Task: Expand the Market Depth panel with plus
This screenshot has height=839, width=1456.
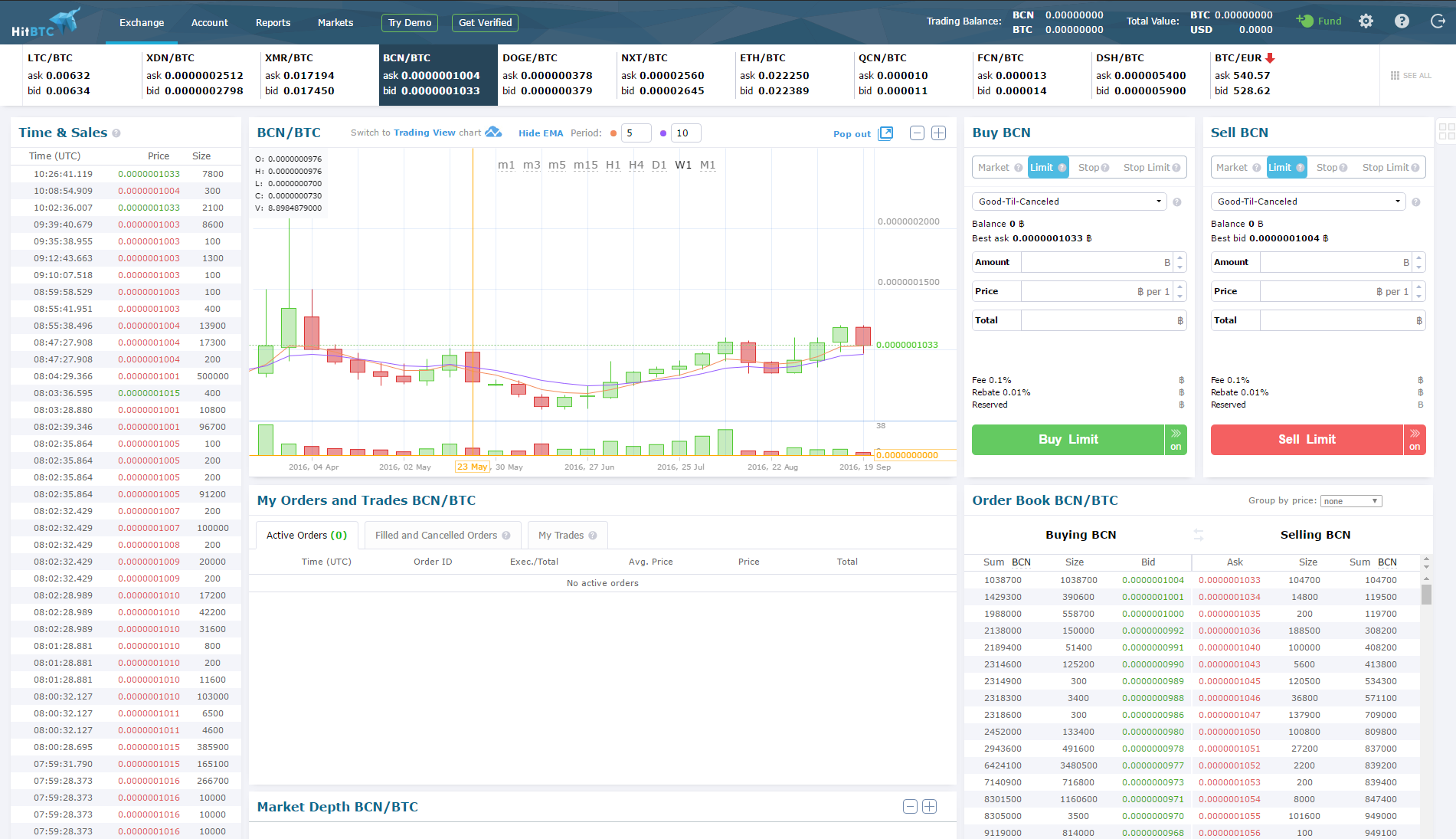Action: 929,806
